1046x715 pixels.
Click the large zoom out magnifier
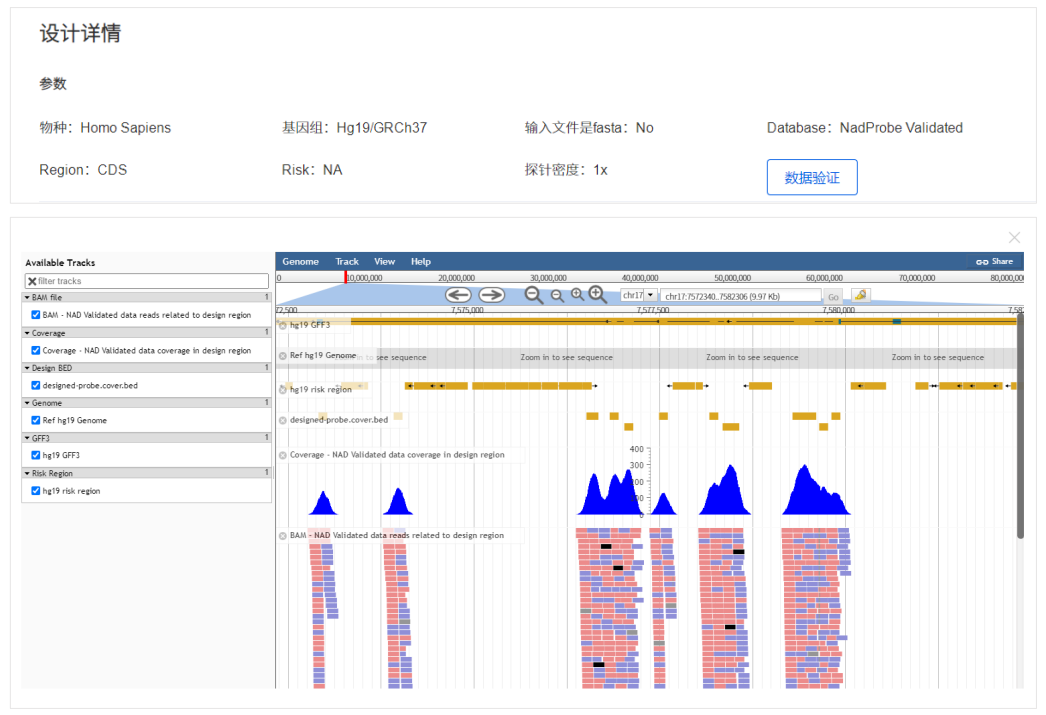(x=534, y=295)
